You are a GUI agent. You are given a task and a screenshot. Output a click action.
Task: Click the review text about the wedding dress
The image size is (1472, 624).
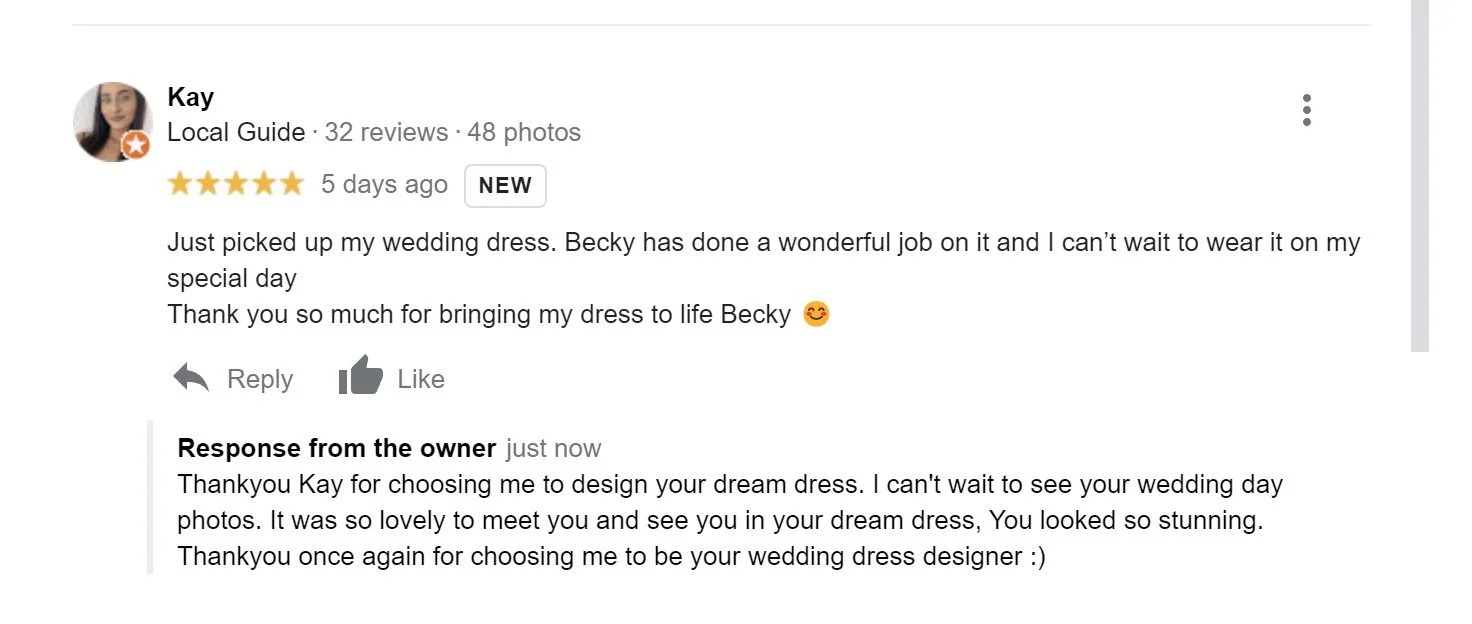(x=764, y=278)
